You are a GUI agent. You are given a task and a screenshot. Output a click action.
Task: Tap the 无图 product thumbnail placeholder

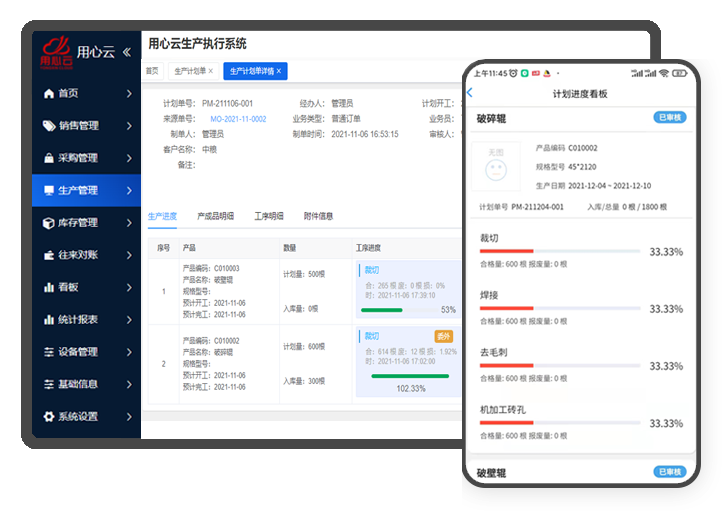click(x=496, y=166)
